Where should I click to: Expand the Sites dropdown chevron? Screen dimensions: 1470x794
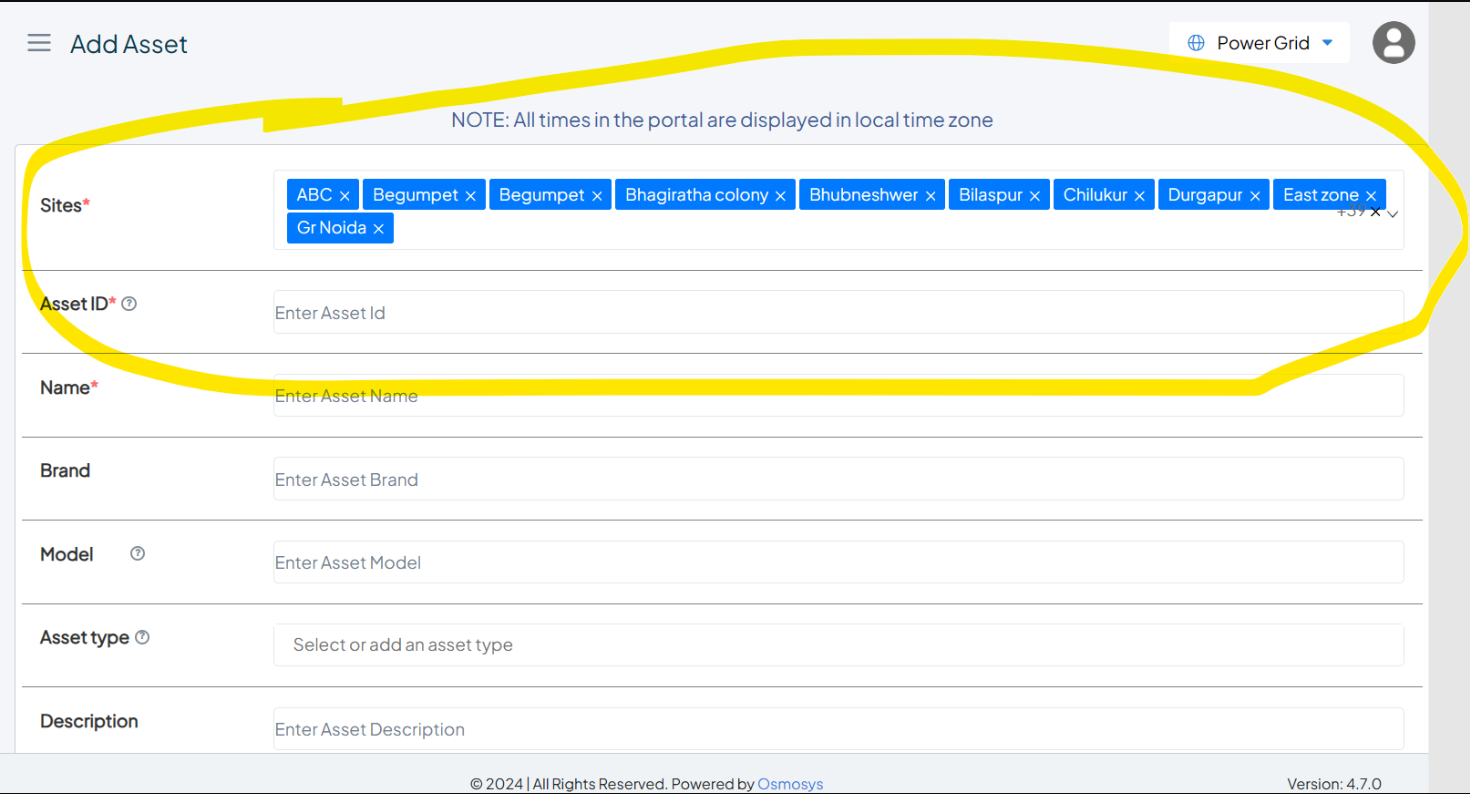(1393, 213)
